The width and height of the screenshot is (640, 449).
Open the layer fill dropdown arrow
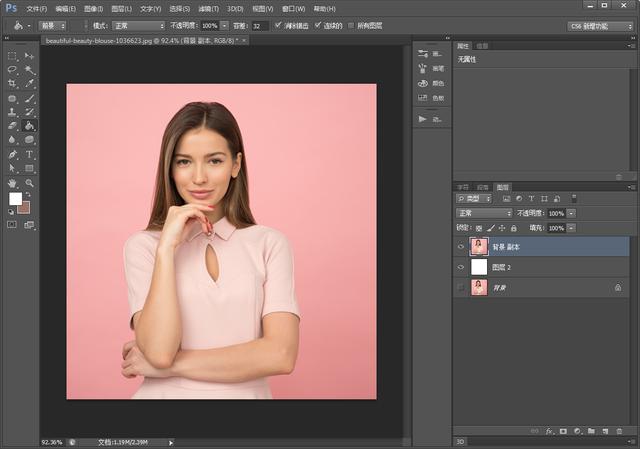(x=571, y=228)
